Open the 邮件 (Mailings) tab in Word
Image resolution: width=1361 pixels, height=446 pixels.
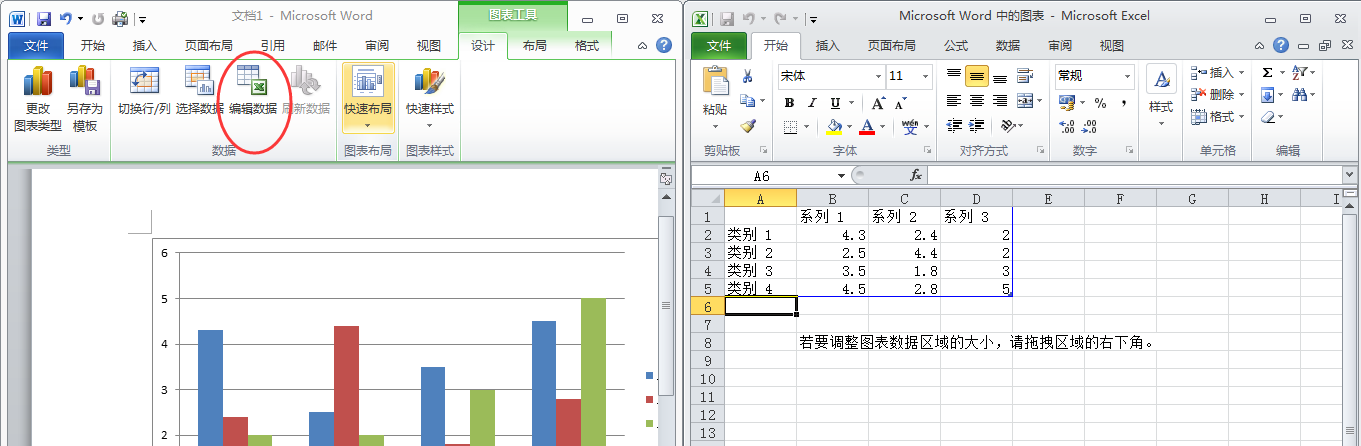tap(325, 45)
